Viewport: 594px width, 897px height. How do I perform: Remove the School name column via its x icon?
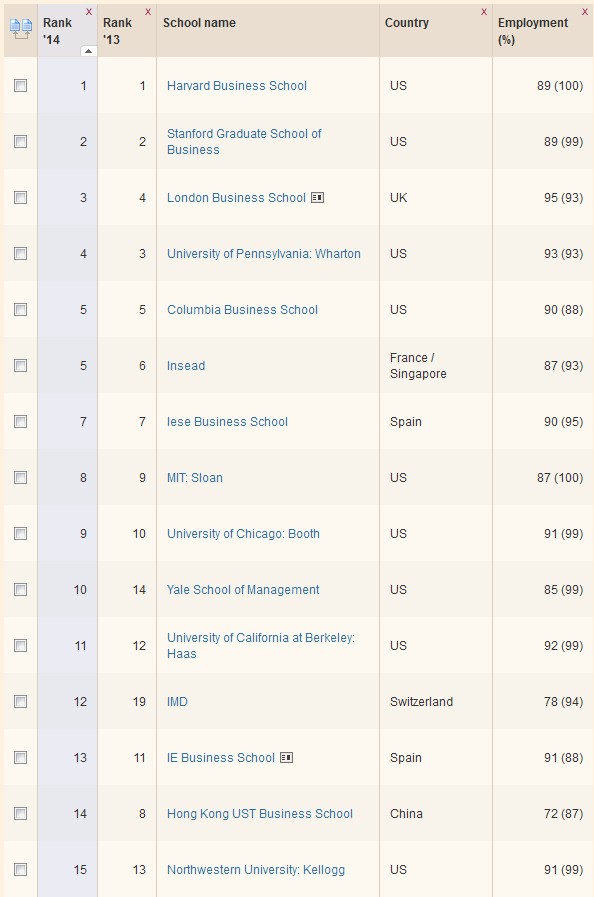click(x=369, y=11)
